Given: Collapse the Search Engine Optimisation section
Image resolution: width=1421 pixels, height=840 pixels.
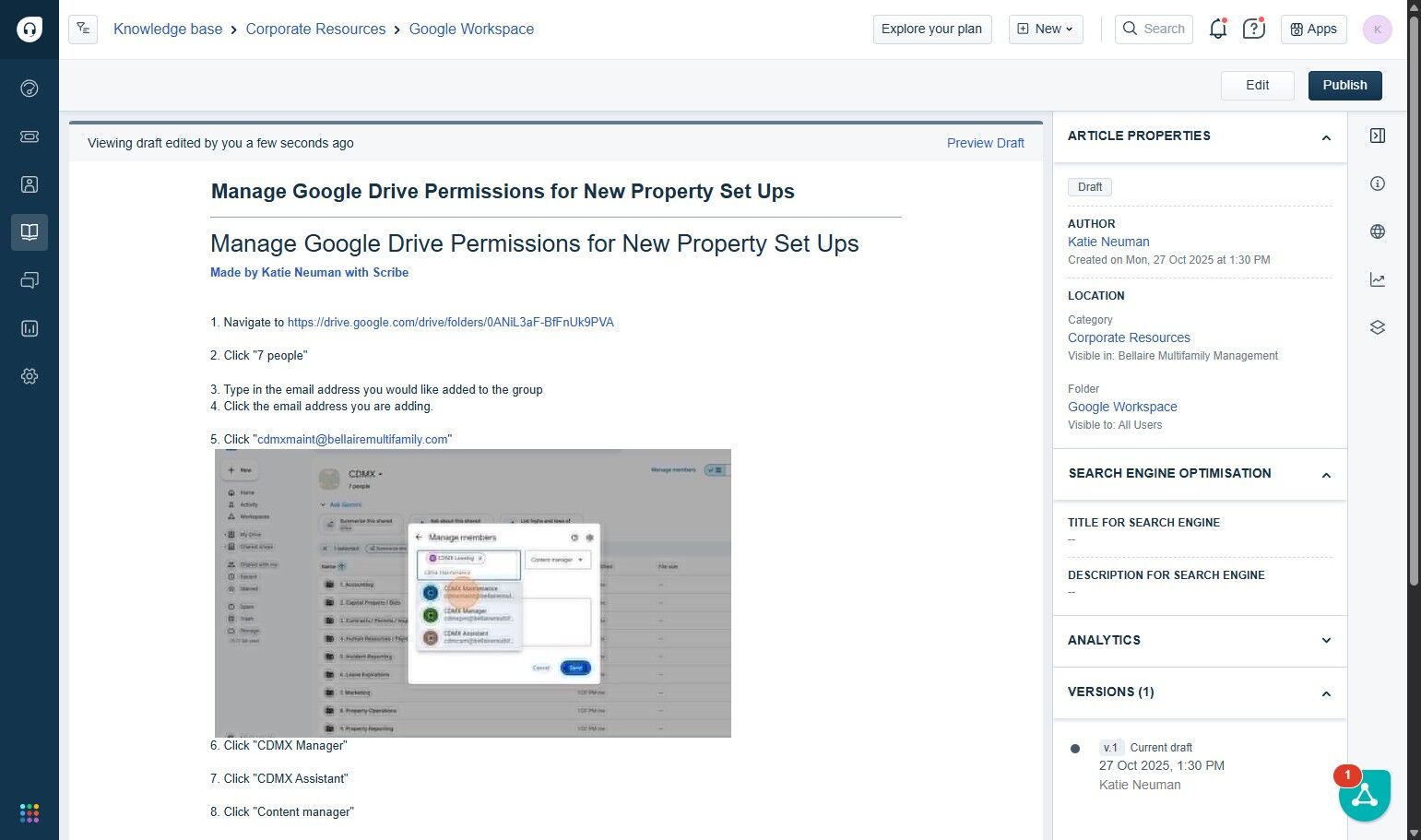Looking at the screenshot, I should coord(1326,475).
